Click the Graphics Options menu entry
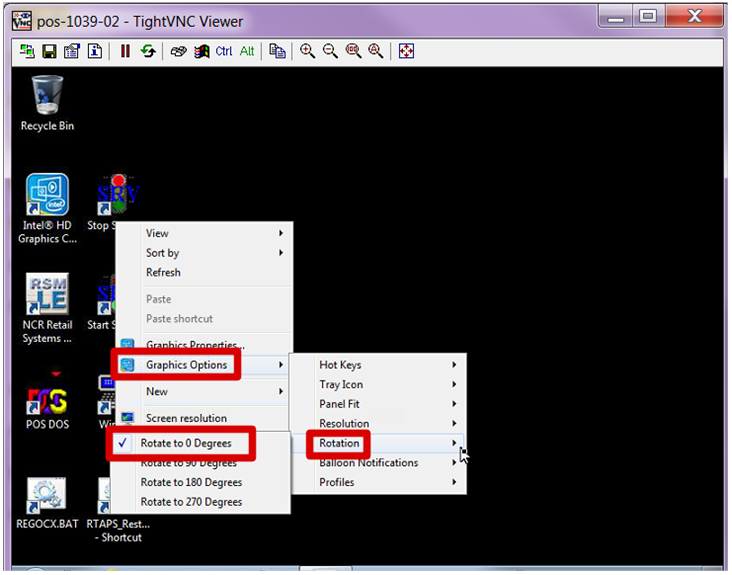The image size is (732, 575). [187, 365]
